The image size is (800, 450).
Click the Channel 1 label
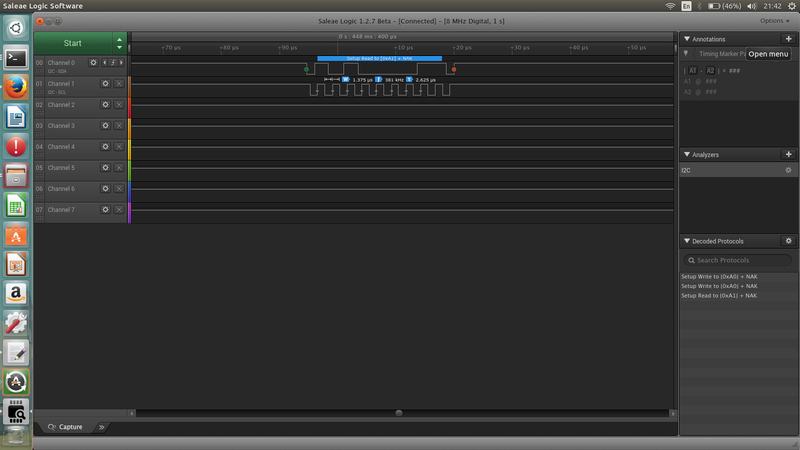click(x=61, y=84)
